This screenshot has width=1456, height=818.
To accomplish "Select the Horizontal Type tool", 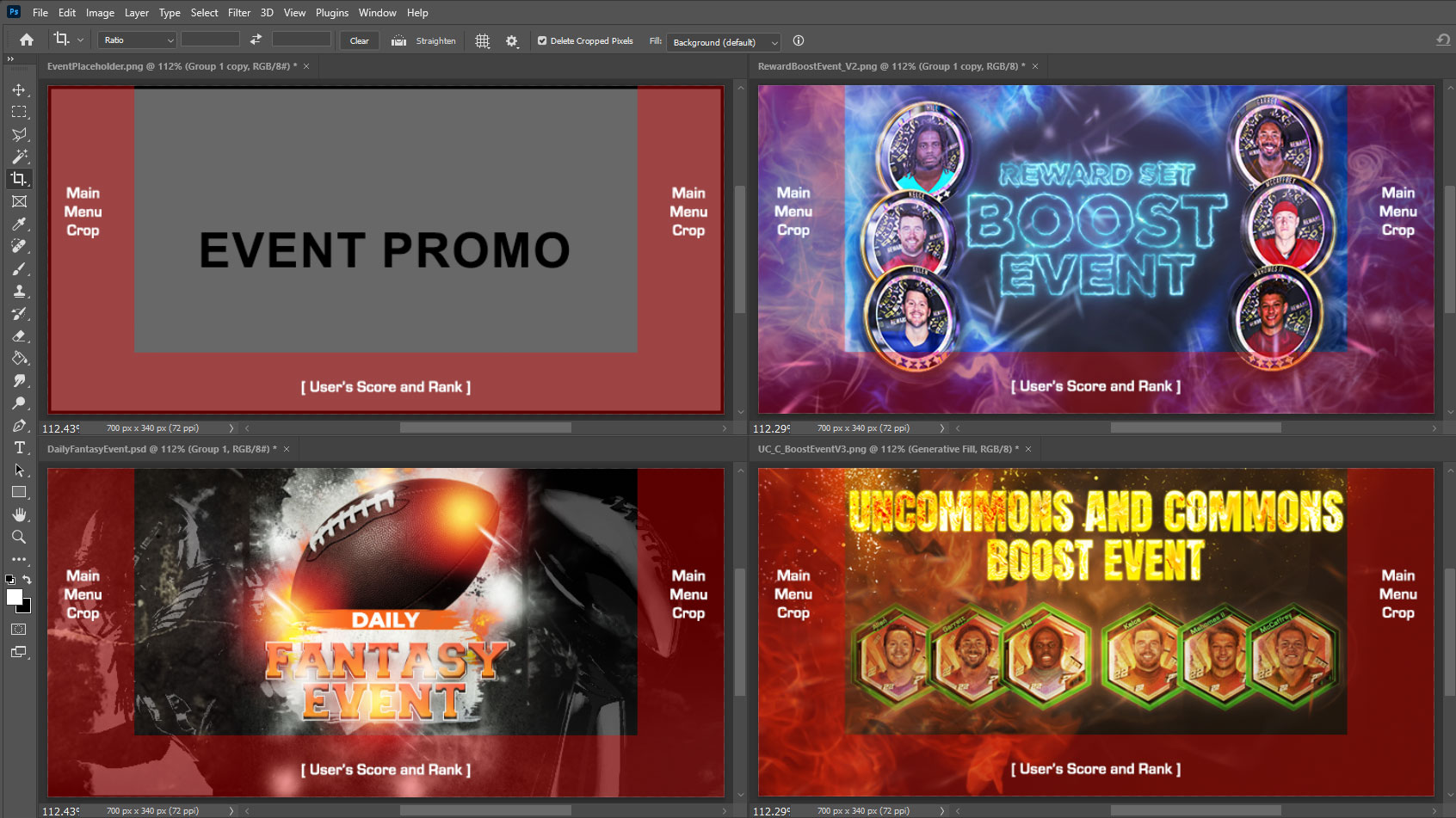I will [19, 447].
